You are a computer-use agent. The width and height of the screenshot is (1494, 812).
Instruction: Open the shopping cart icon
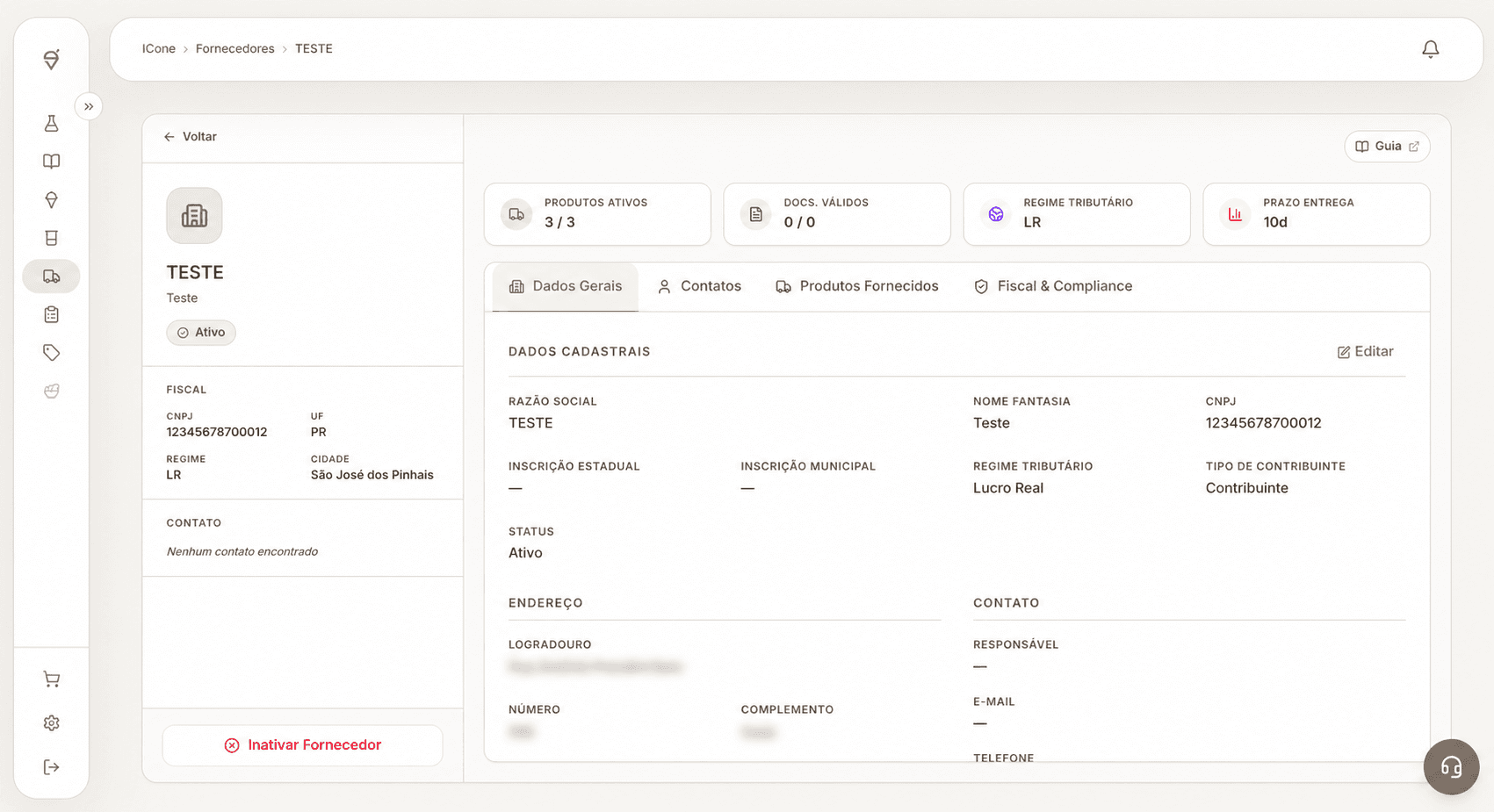point(52,679)
